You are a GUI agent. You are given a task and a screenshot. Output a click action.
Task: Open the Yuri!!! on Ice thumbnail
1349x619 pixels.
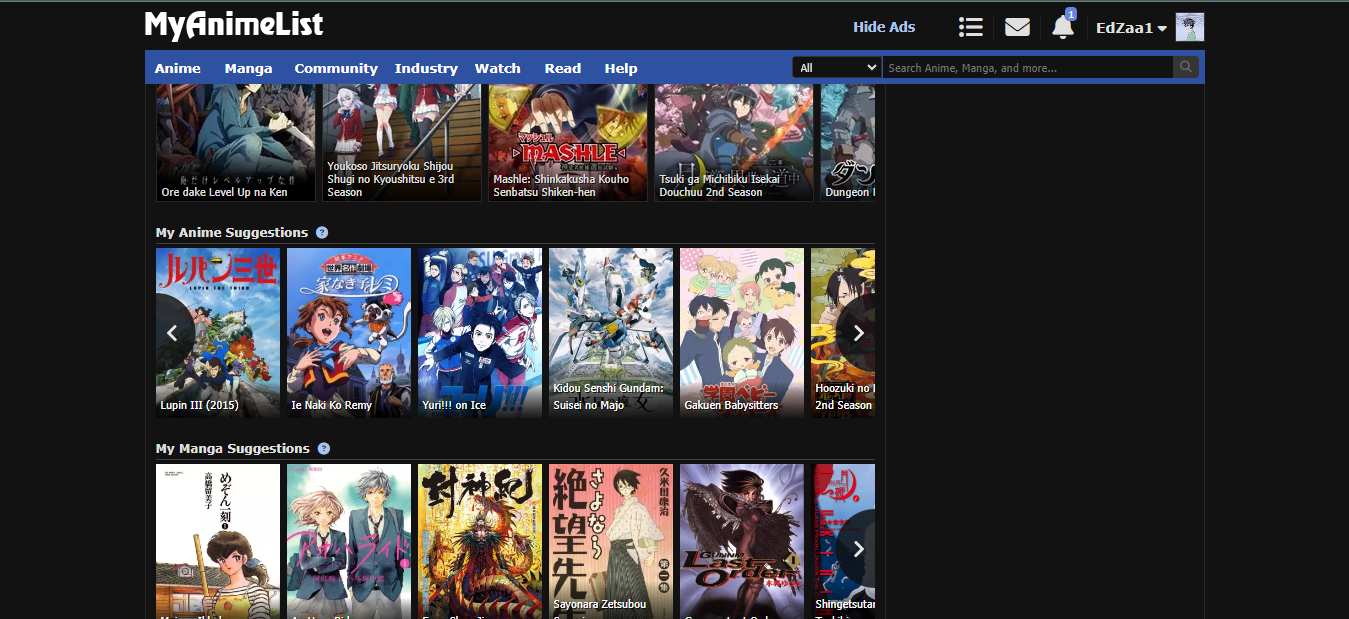(x=480, y=332)
